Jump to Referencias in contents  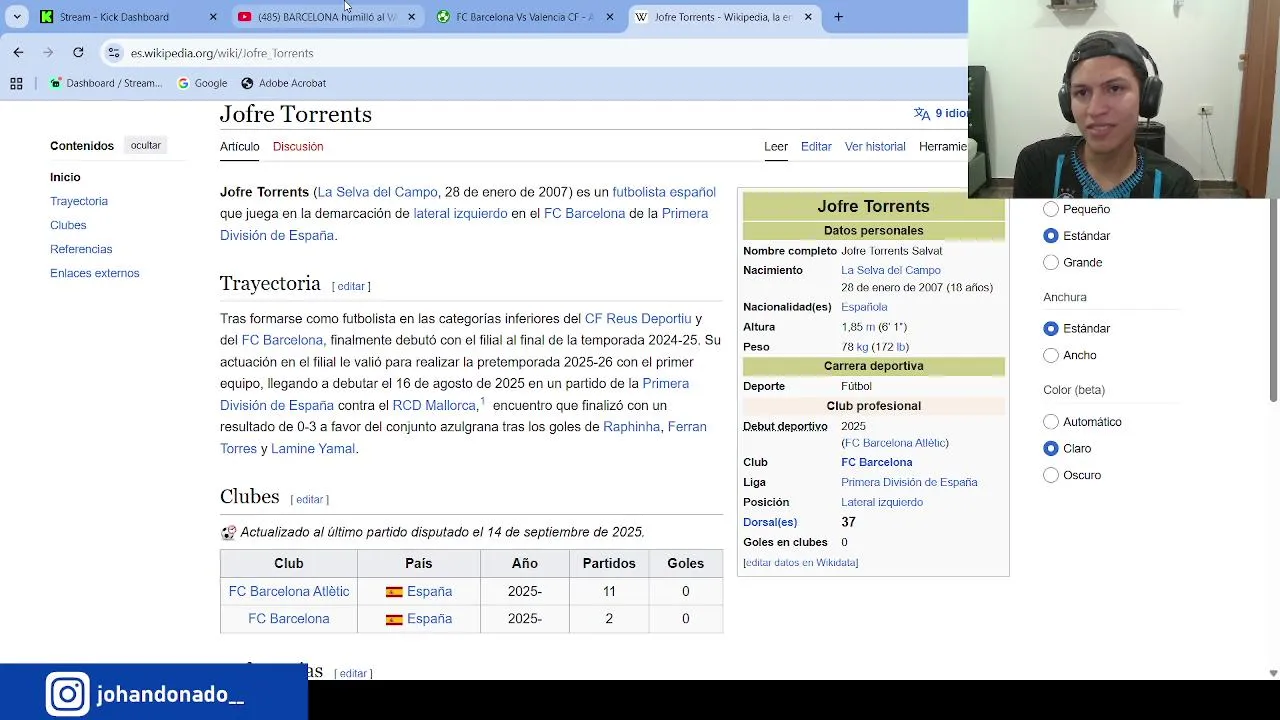pyautogui.click(x=81, y=249)
